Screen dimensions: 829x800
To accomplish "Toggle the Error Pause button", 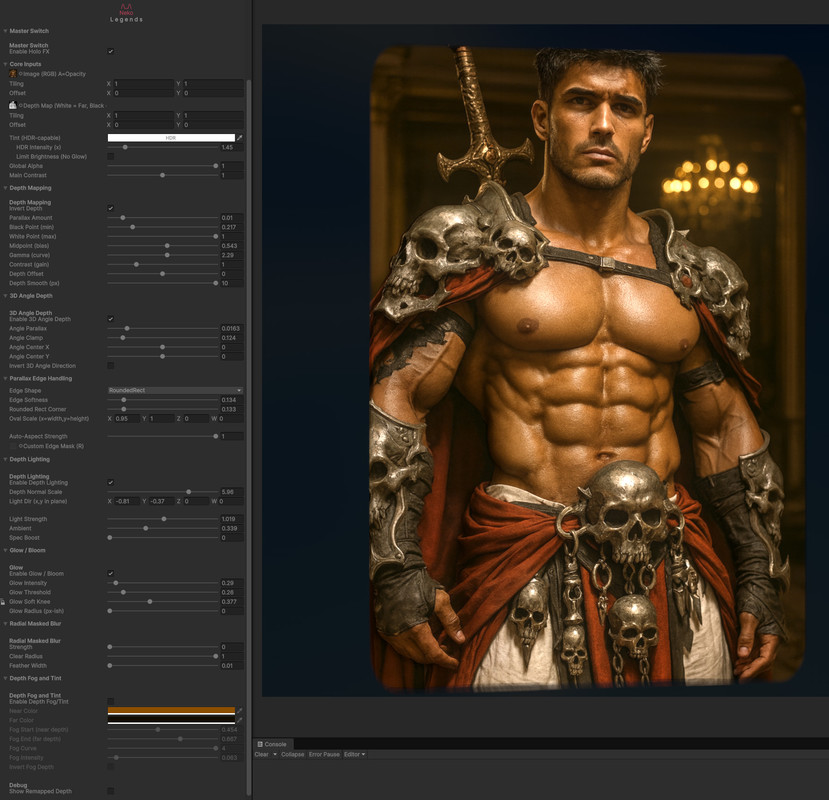I will click(324, 755).
